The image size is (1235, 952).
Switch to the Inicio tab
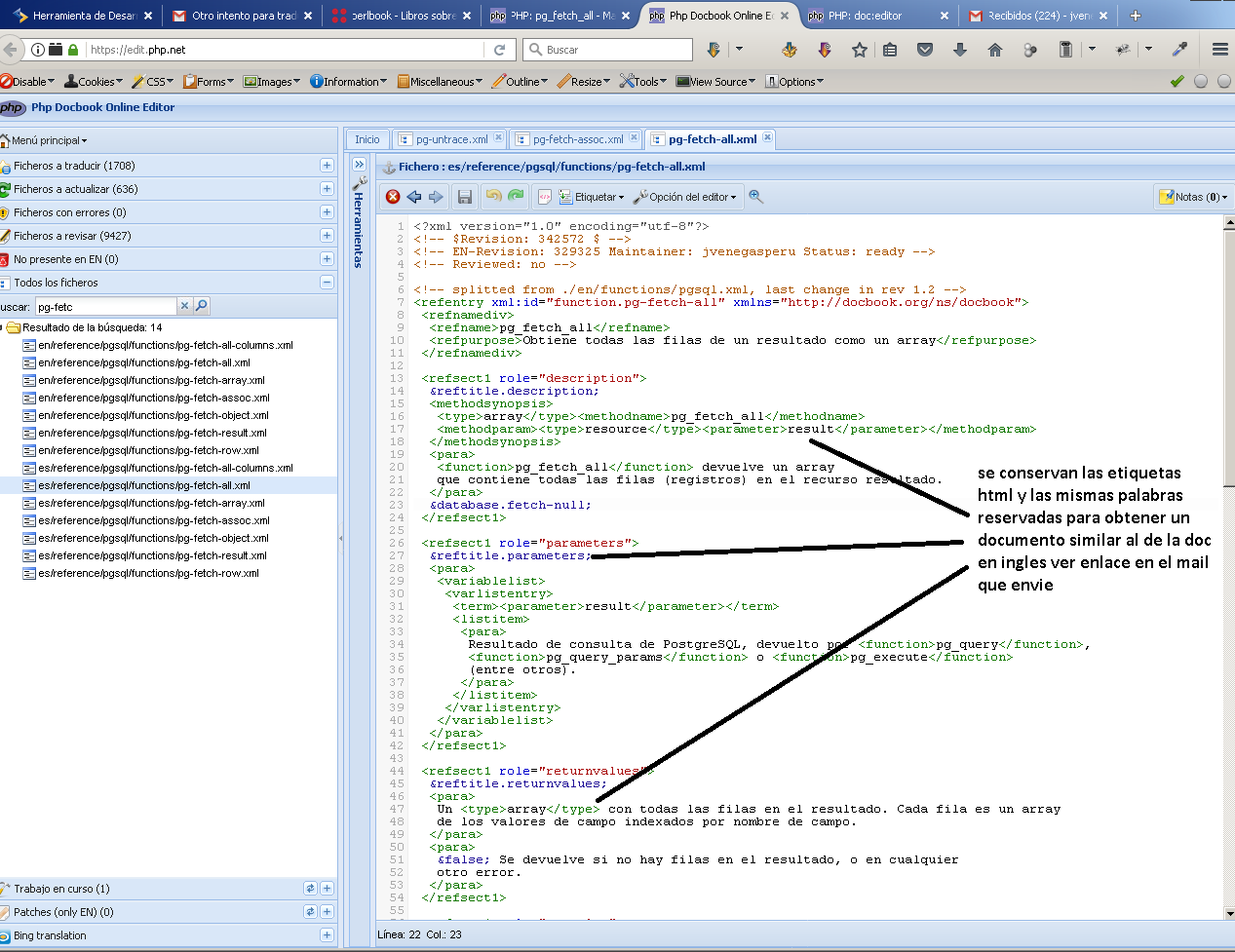coord(367,139)
